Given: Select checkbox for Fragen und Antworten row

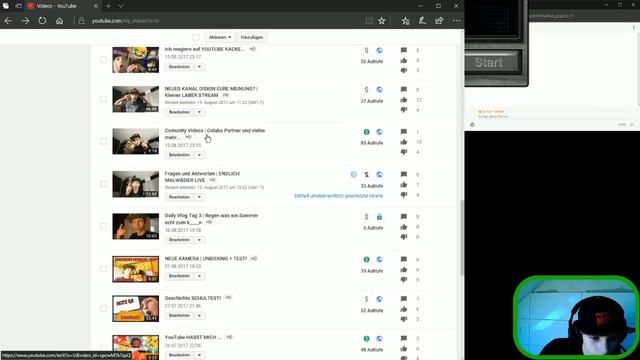Looking at the screenshot, I should coord(103,184).
